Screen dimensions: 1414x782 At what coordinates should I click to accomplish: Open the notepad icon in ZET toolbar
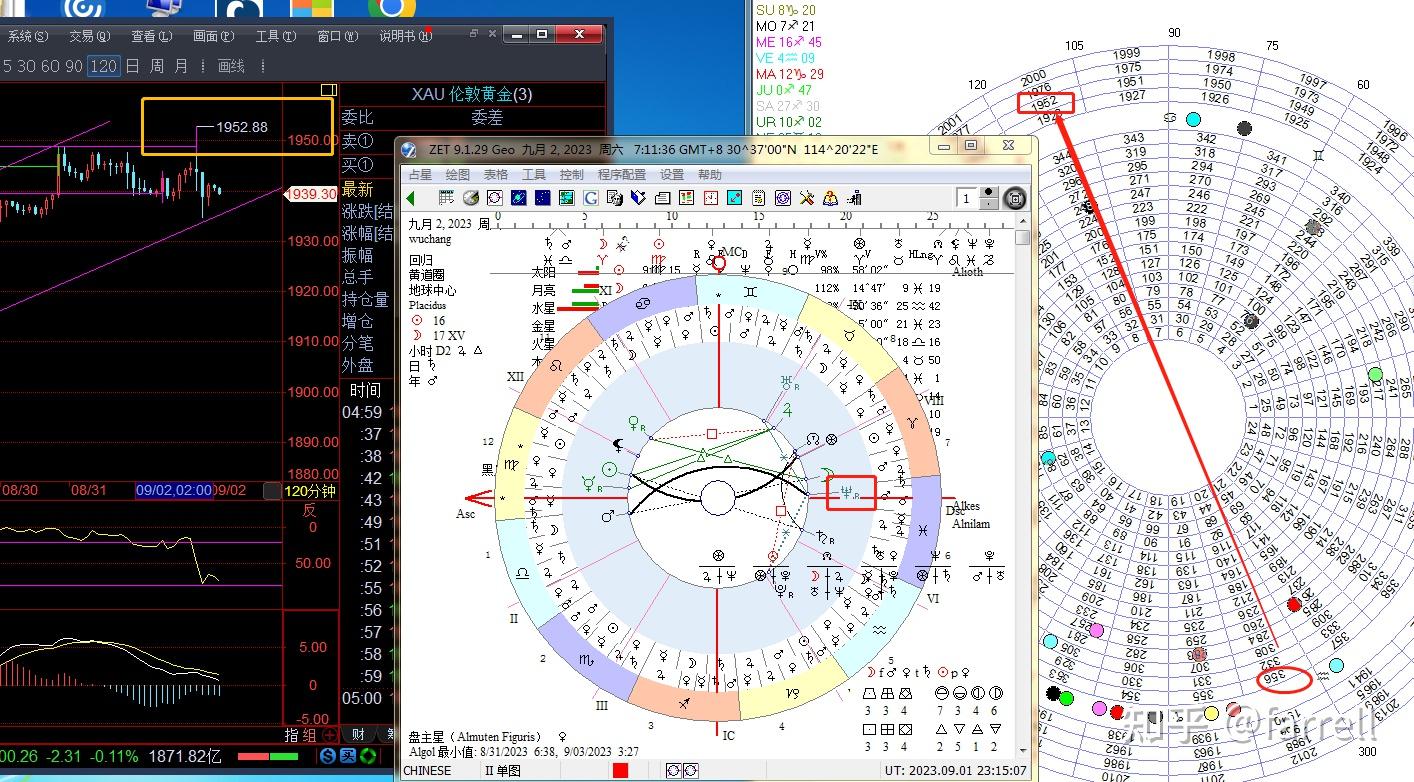(x=759, y=198)
